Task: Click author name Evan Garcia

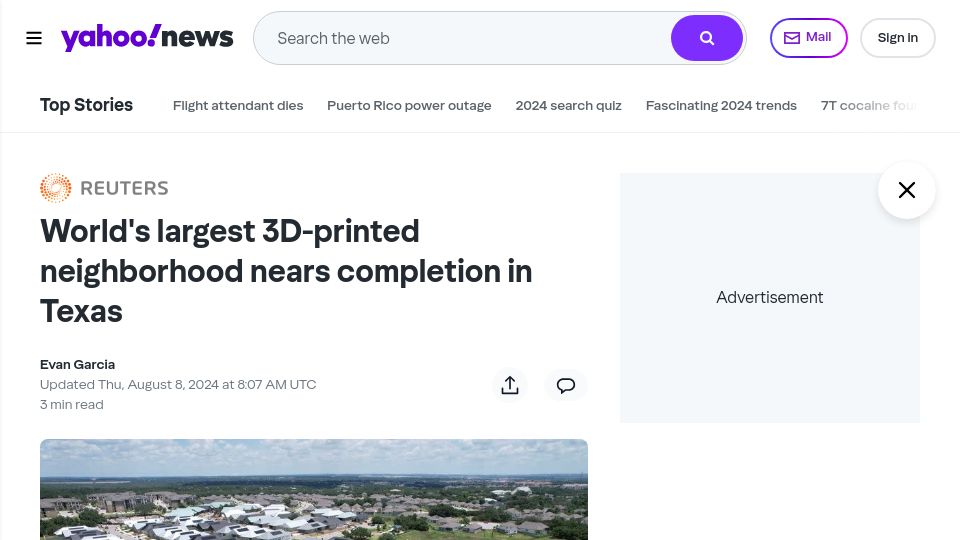Action: pos(77,364)
